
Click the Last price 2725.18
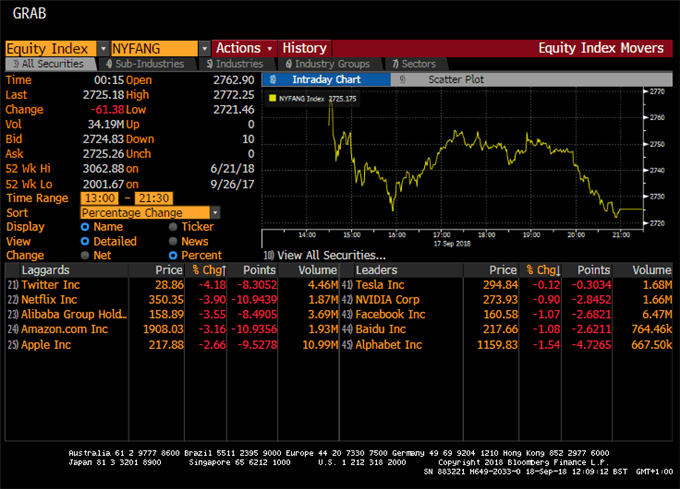(x=103, y=95)
